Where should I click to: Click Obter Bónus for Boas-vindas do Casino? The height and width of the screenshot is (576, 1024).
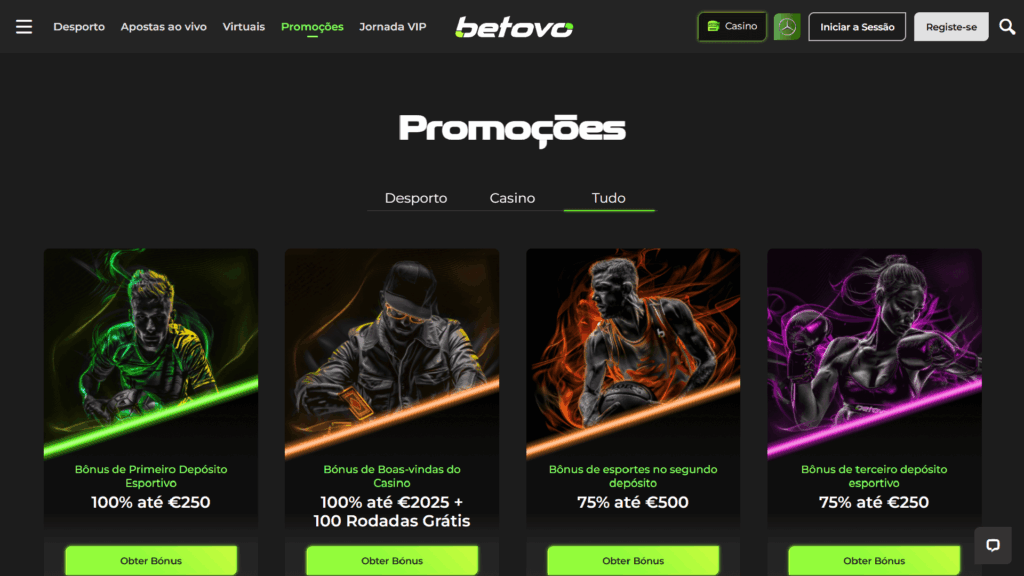click(x=392, y=560)
